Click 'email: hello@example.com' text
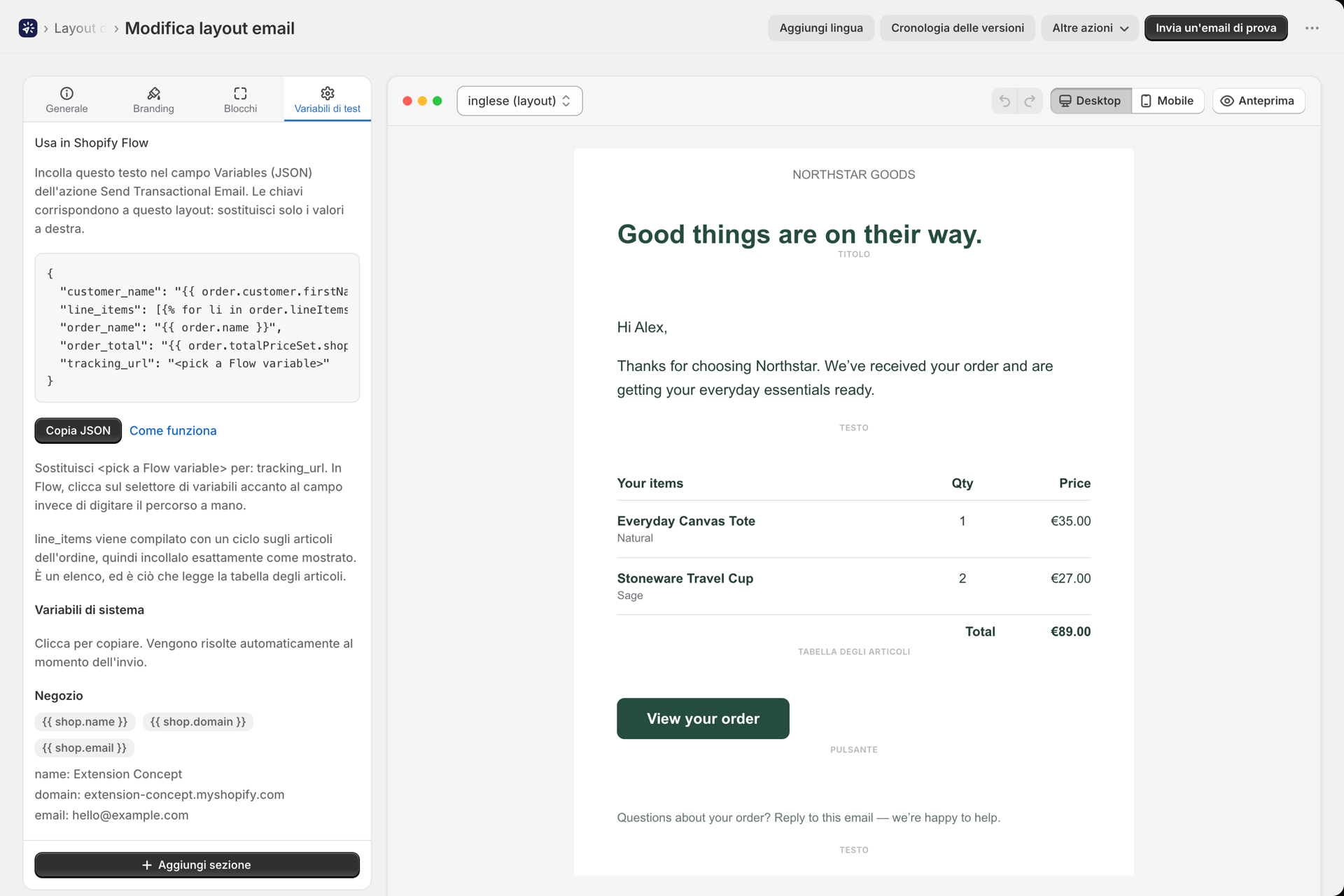Viewport: 1344px width, 896px height. coord(111,815)
